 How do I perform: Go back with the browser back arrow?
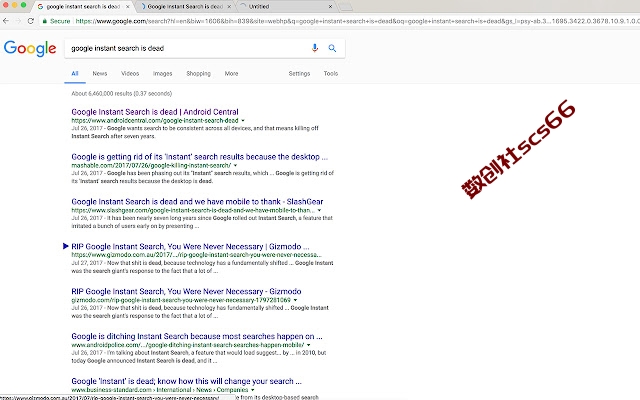[x=6, y=21]
